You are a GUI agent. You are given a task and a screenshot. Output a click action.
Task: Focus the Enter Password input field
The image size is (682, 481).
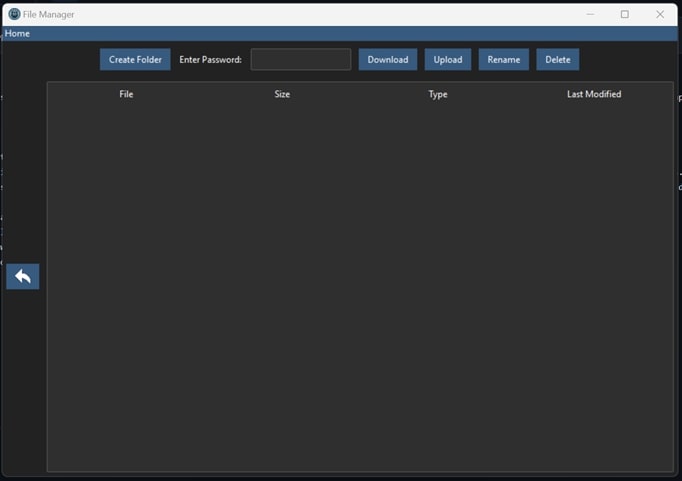coord(300,60)
